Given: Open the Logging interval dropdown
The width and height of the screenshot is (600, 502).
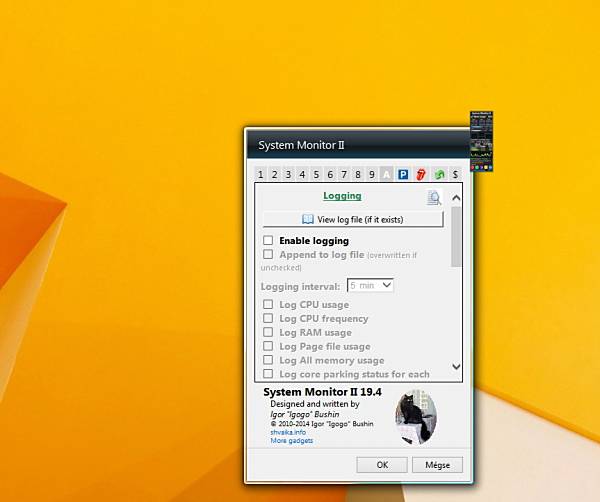Looking at the screenshot, I should 370,285.
